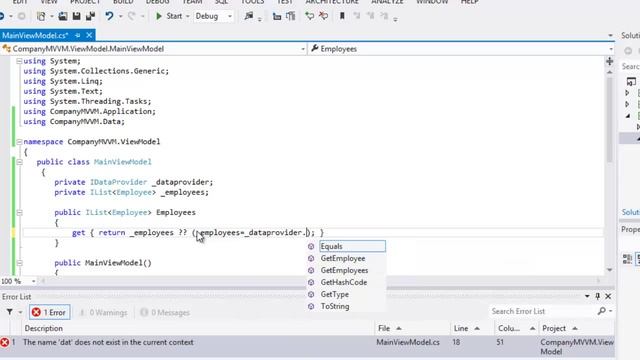Open the Start button dropdown arrow
This screenshot has height=360, width=640.
[188, 16]
